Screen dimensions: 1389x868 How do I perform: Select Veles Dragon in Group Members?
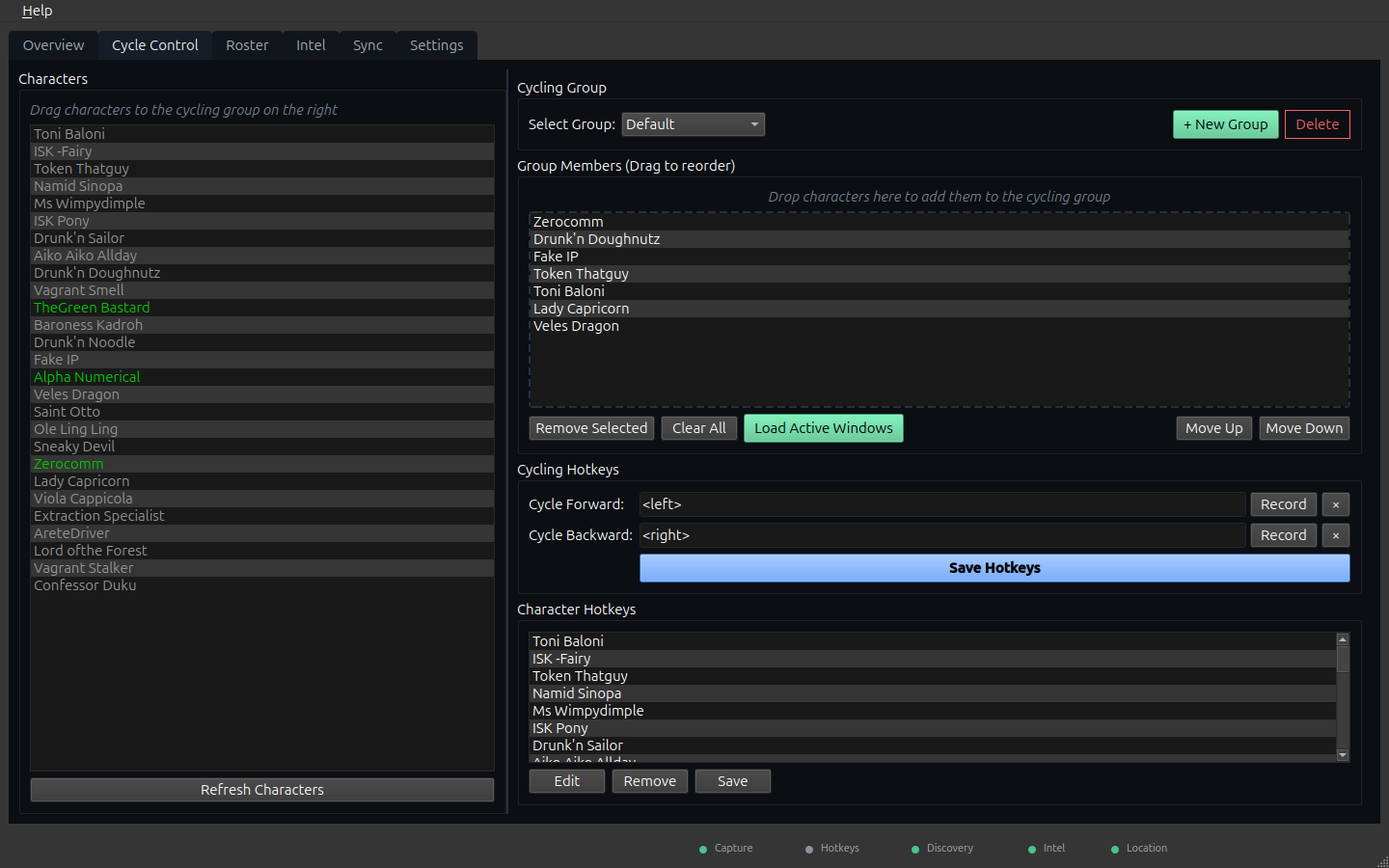[x=939, y=326]
